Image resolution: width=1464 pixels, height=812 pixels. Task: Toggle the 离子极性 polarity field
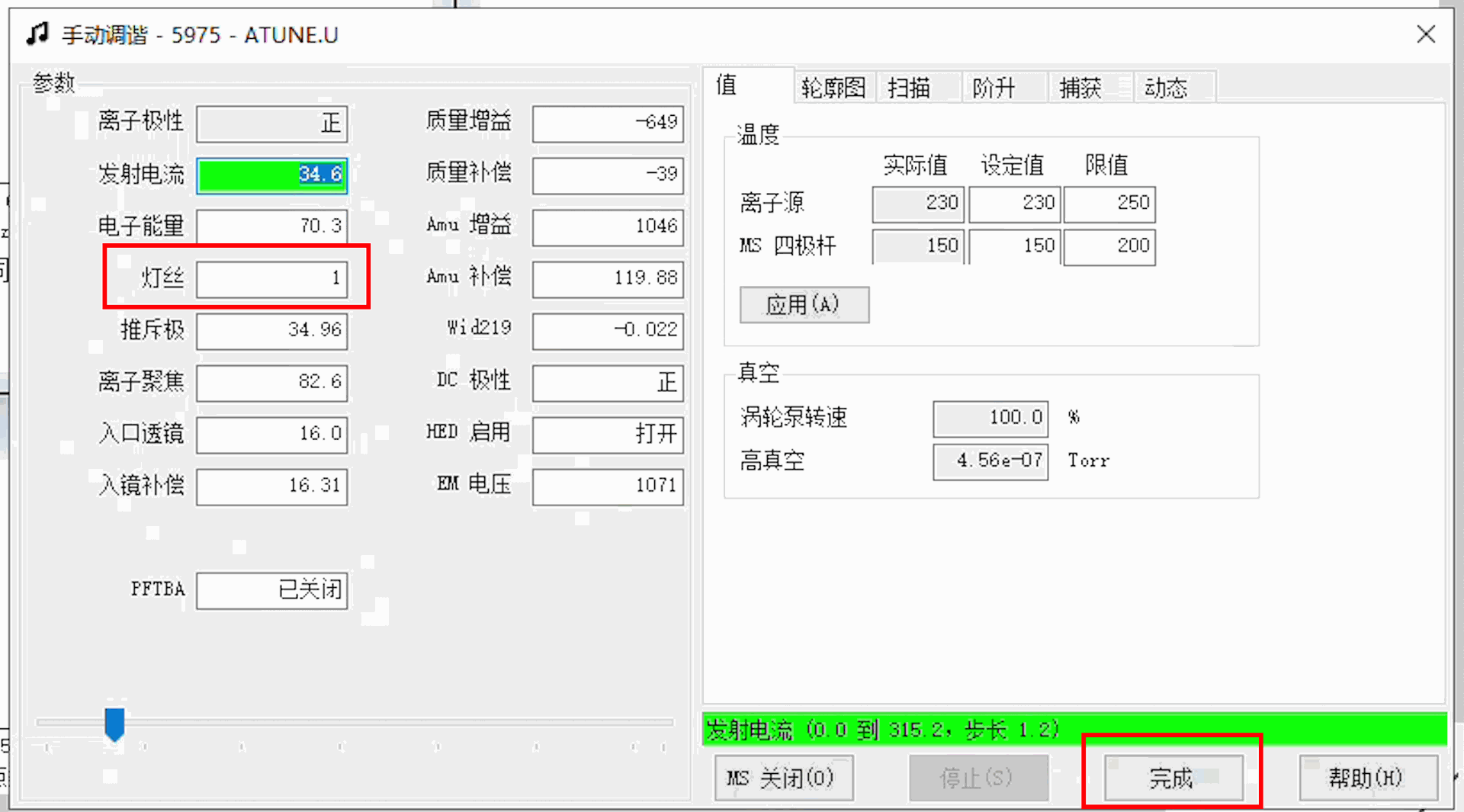point(272,123)
